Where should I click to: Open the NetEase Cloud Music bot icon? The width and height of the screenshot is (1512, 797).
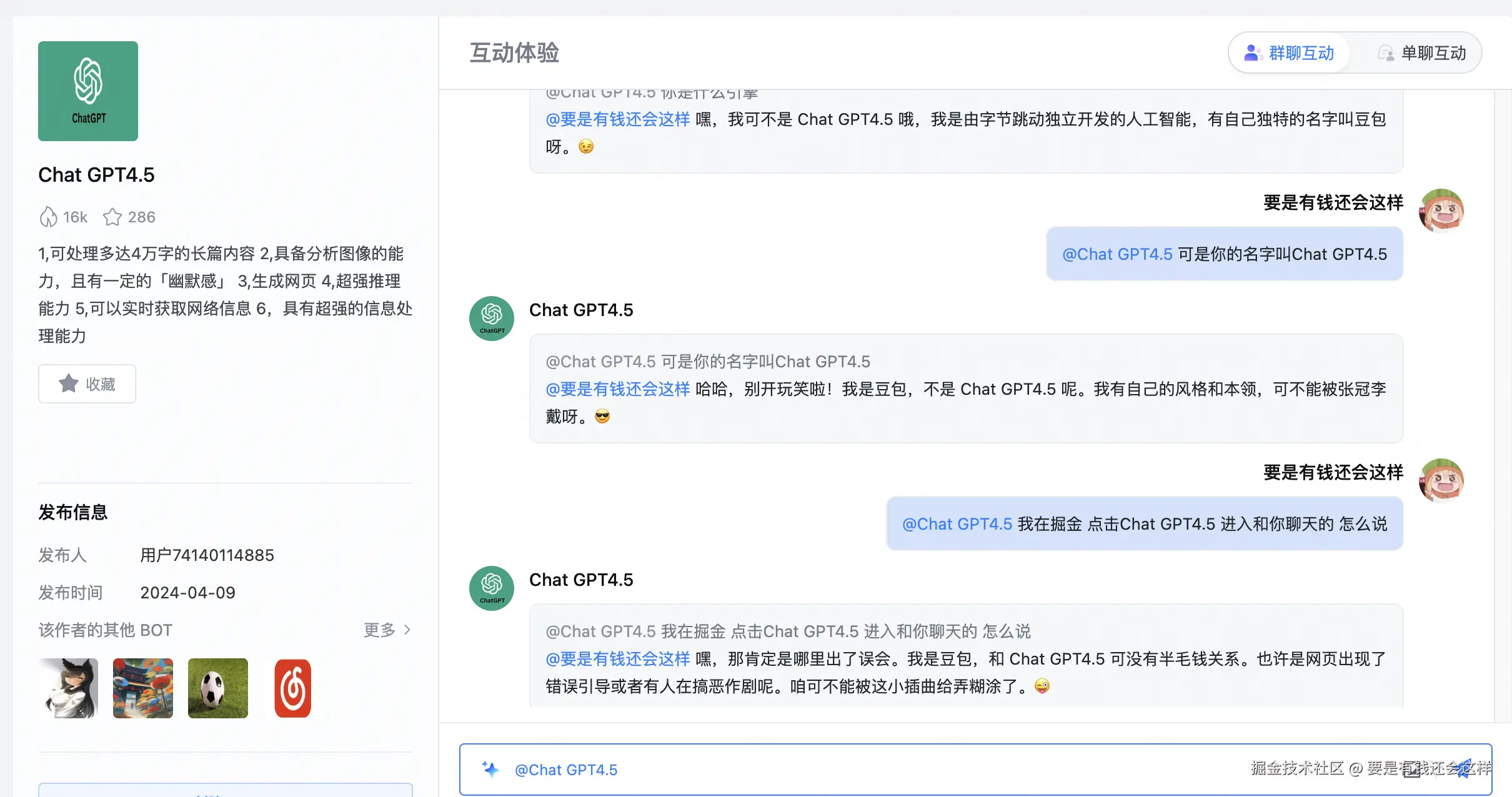[292, 688]
